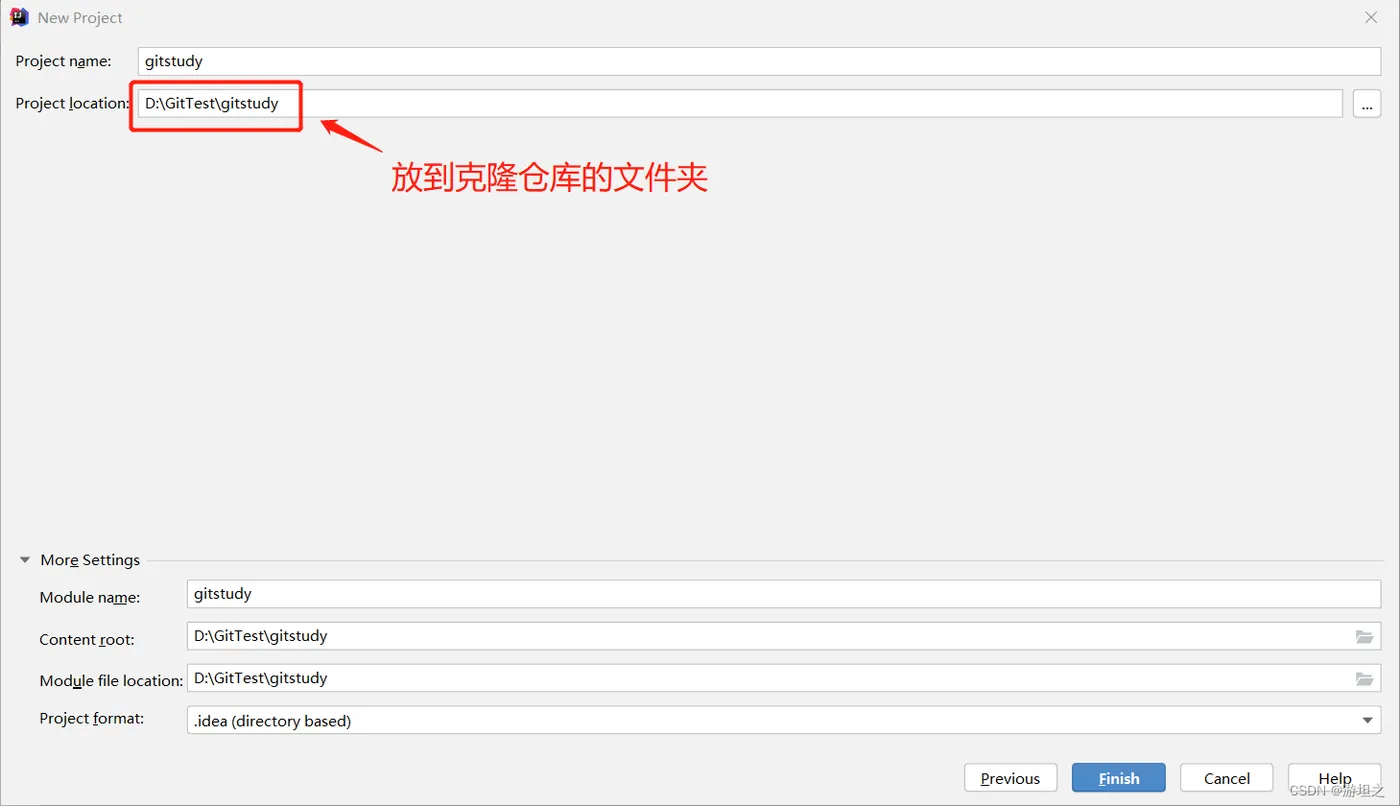Browse for project location with ellipsis button

coord(1367,103)
